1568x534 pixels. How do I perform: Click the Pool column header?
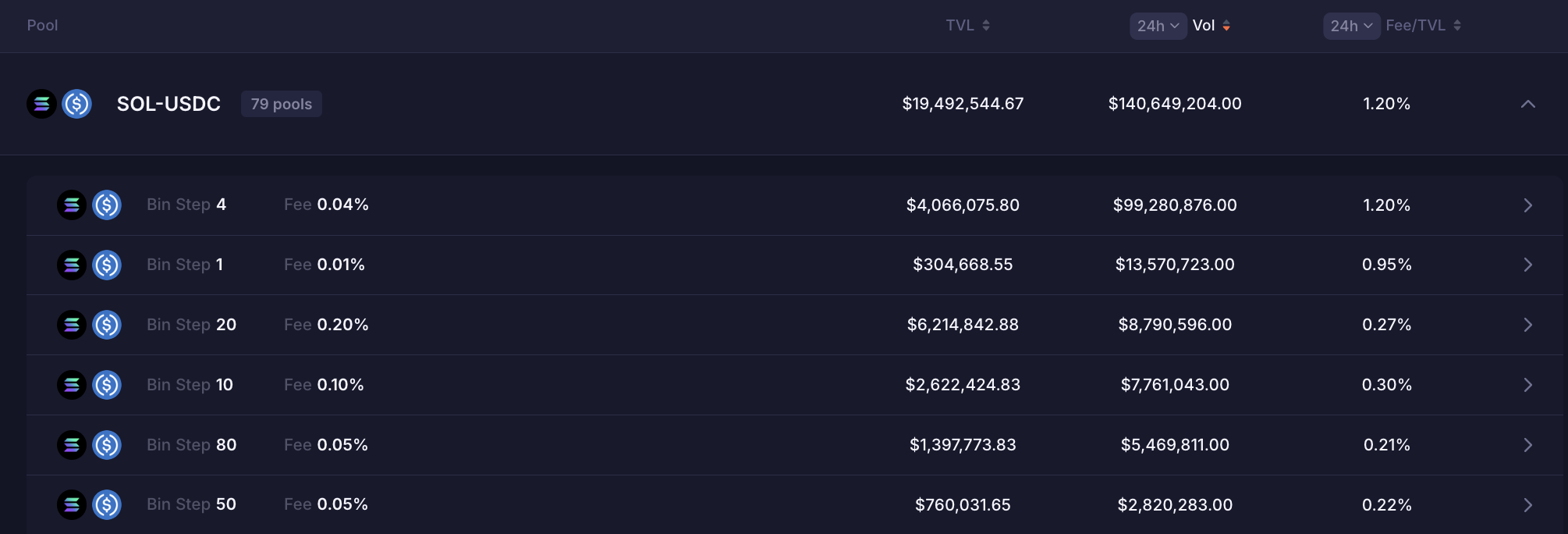pyautogui.click(x=42, y=26)
